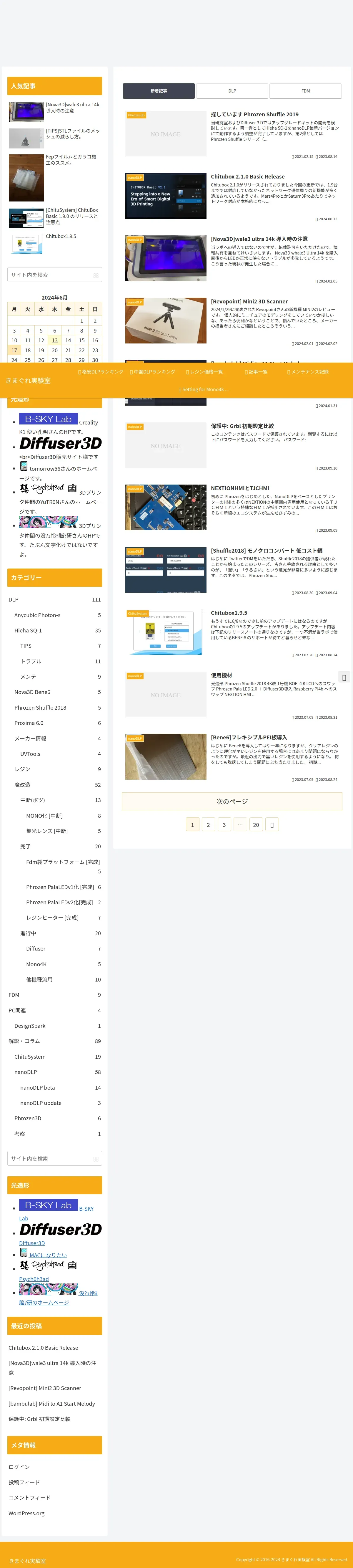The width and height of the screenshot is (353, 1568).
Task: Click the Psych0h3ad logo in the lower 光造形 widget
Action: (48, 1265)
